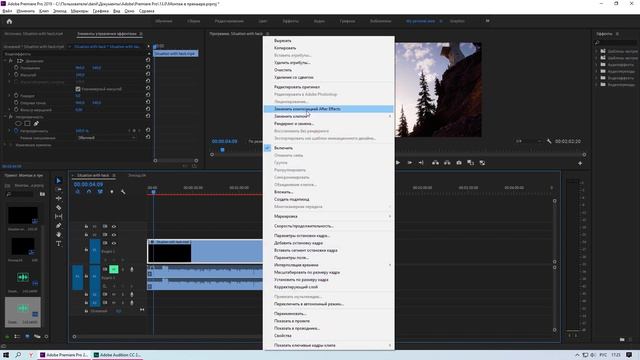Toggle eye visibility of second video track
This screenshot has width=640, height=360.
click(114, 235)
